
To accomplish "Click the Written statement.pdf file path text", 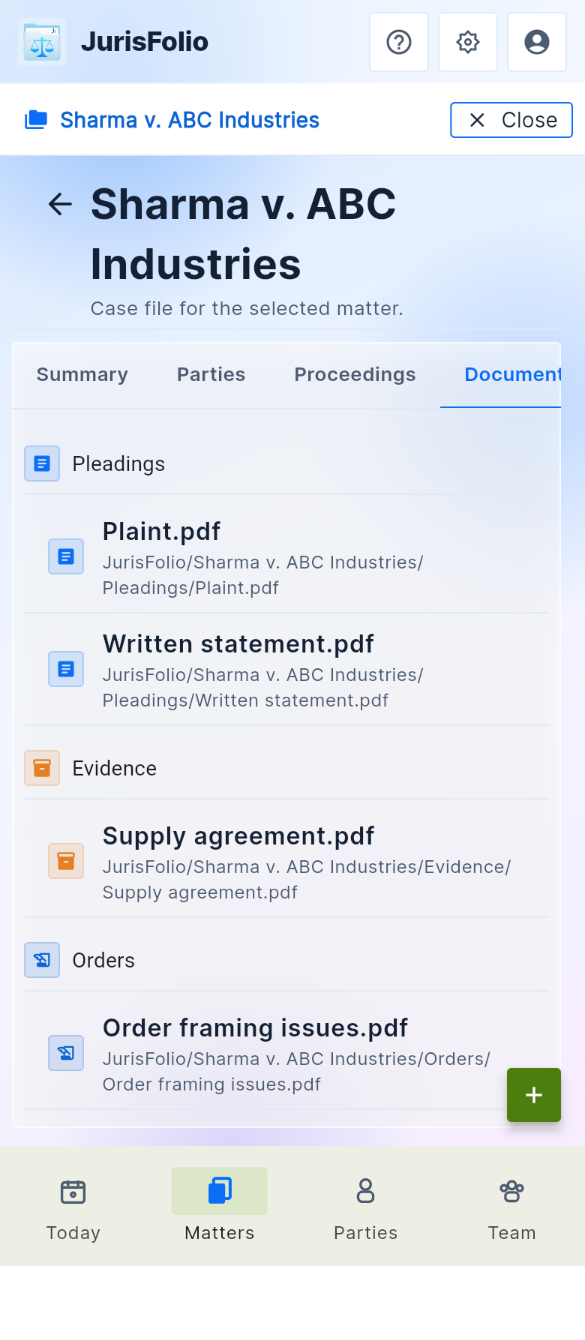I will point(263,687).
